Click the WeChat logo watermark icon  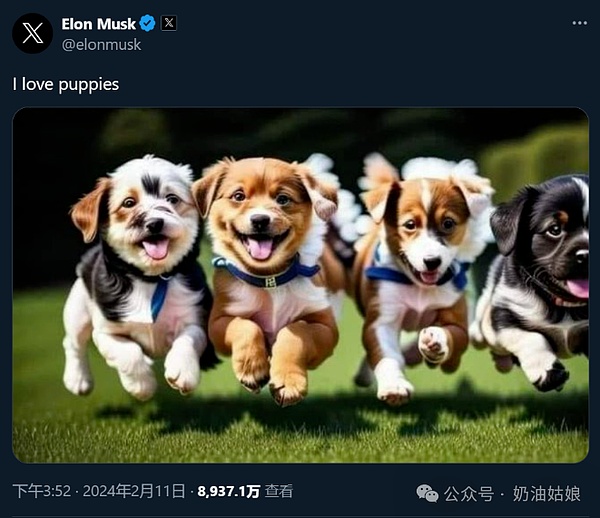click(427, 493)
